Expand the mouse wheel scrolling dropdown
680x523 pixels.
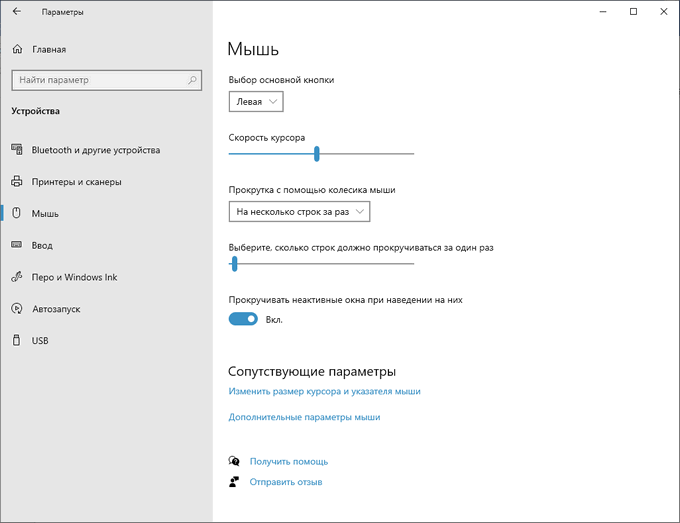299,211
